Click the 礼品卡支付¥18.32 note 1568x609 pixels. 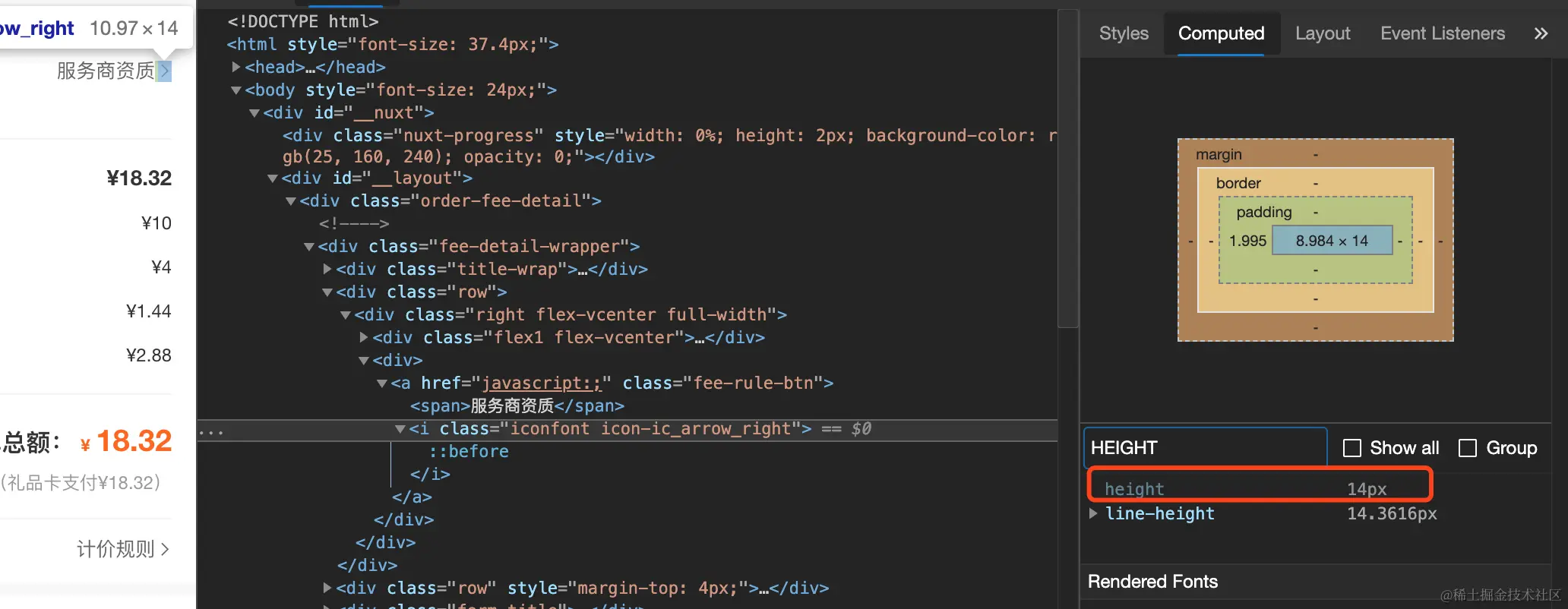(x=81, y=483)
